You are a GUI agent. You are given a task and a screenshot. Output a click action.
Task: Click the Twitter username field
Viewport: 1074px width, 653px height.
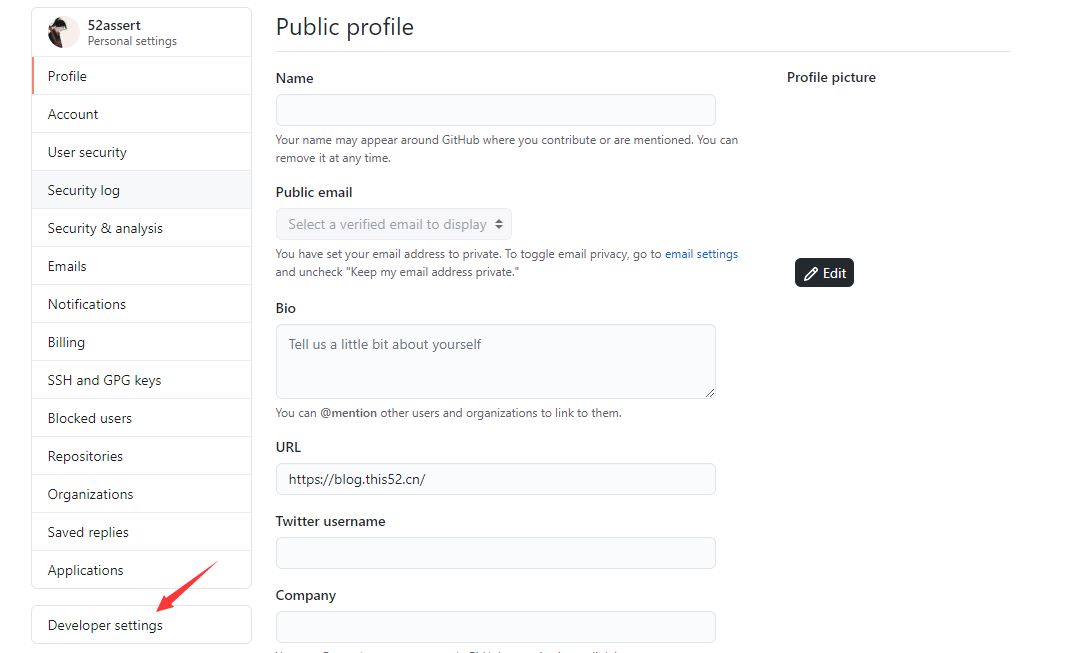click(496, 553)
